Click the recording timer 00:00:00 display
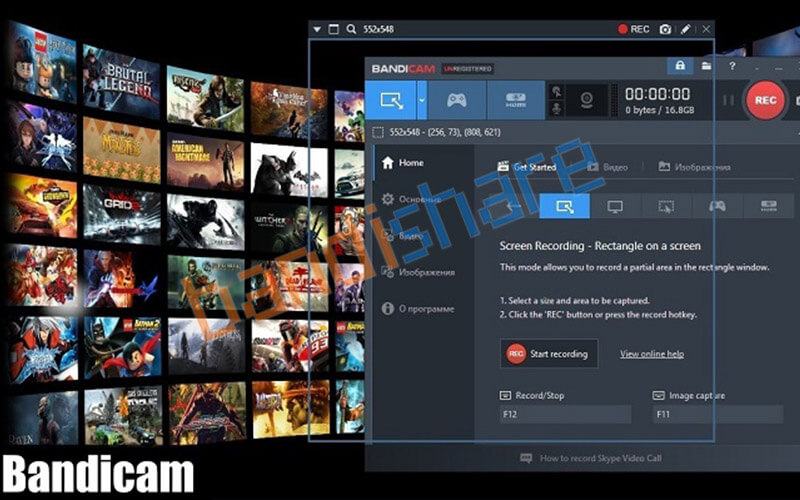The width and height of the screenshot is (800, 500). point(657,94)
